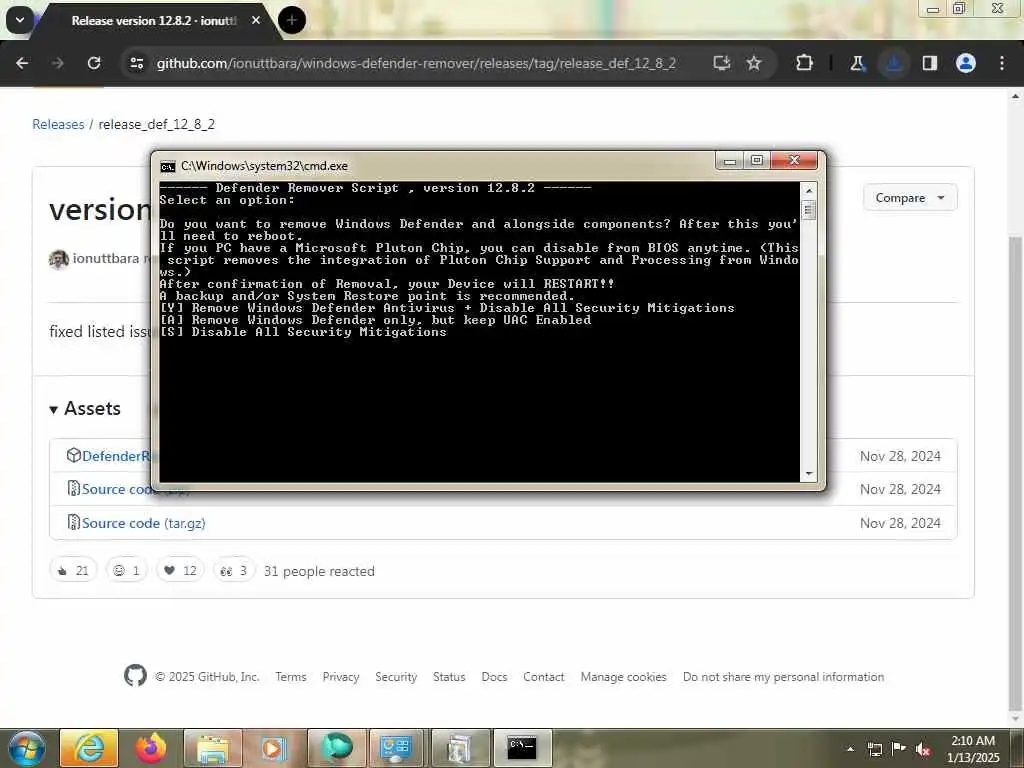Open the tab search dropdown arrow
This screenshot has width=1024, height=768.
pyautogui.click(x=20, y=20)
